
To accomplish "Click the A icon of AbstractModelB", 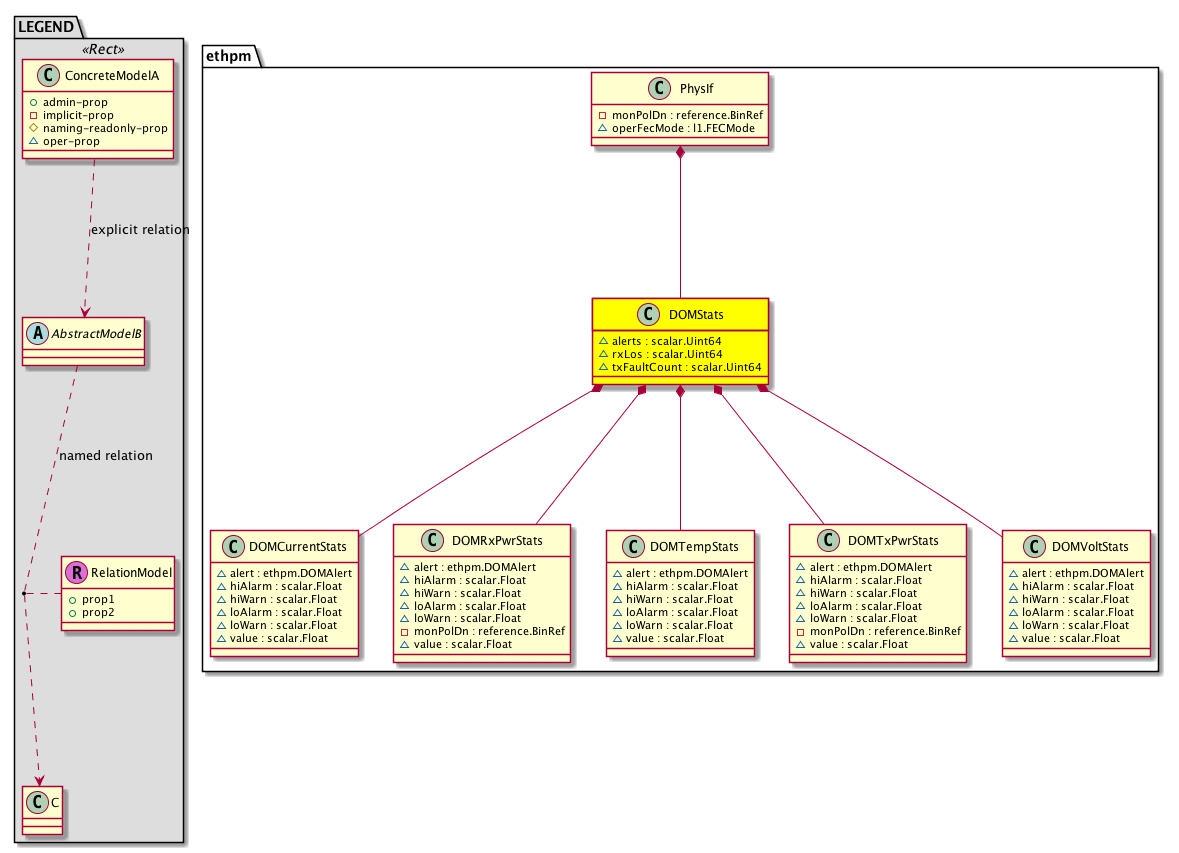I will point(35,332).
